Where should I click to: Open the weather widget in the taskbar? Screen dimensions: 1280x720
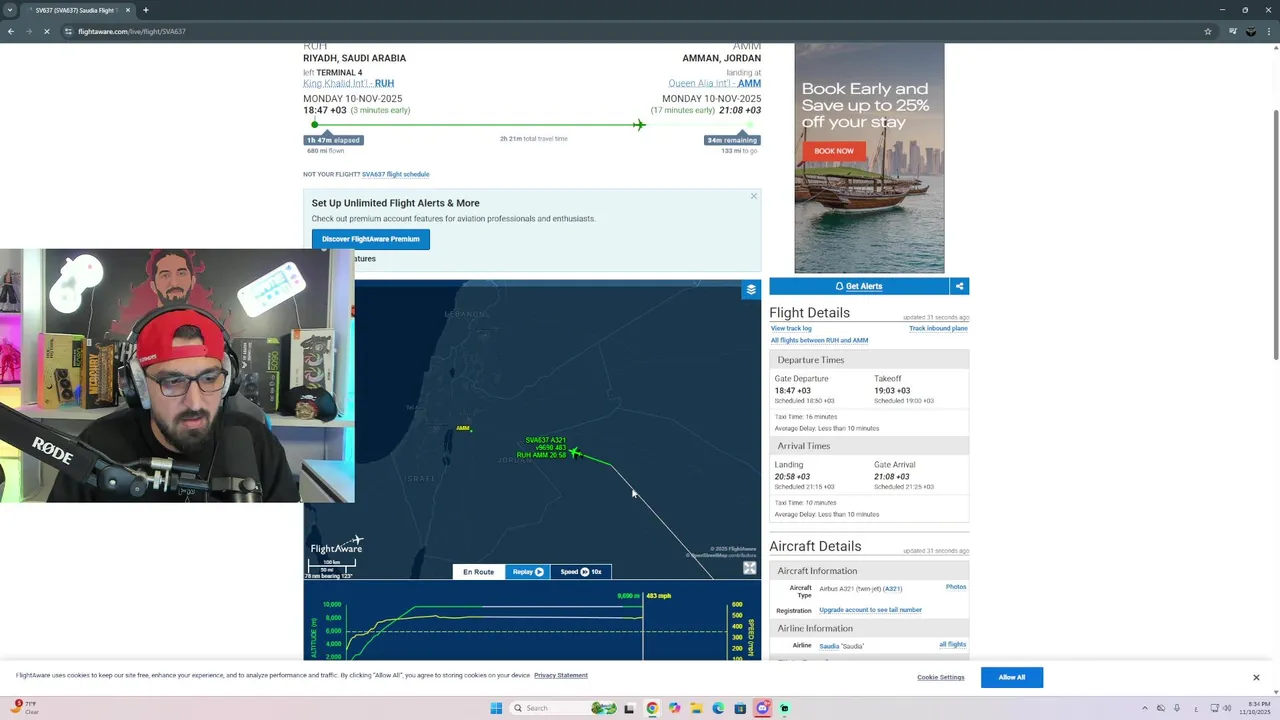coord(25,707)
